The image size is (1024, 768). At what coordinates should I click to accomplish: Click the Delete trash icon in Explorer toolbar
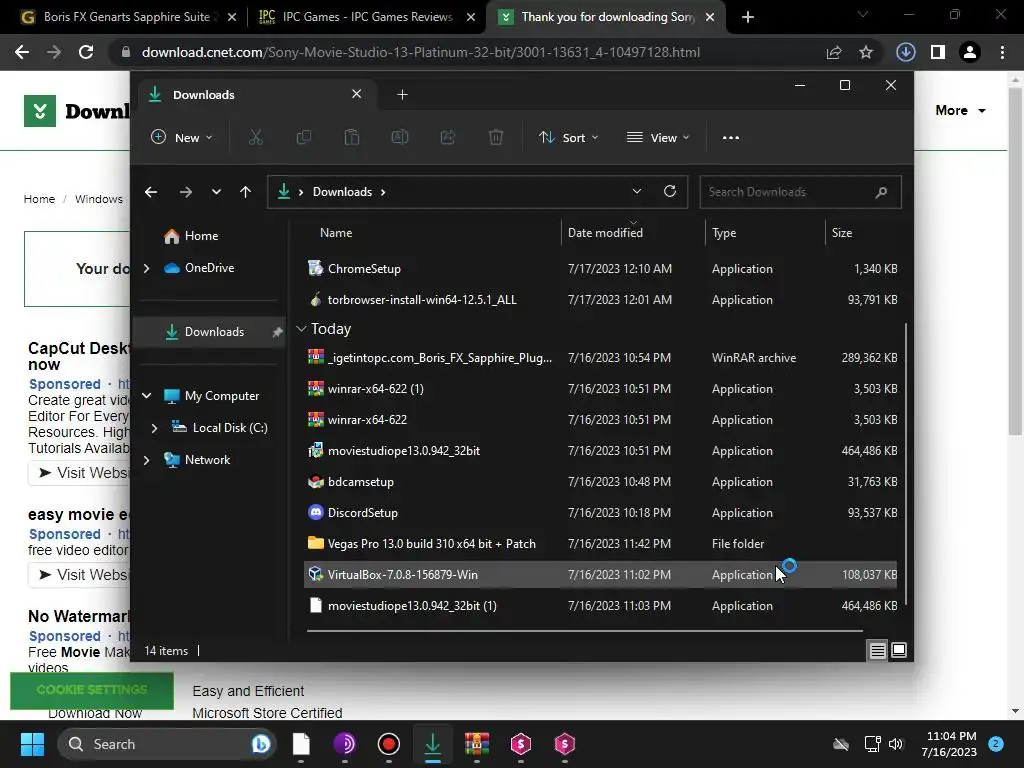(x=496, y=137)
